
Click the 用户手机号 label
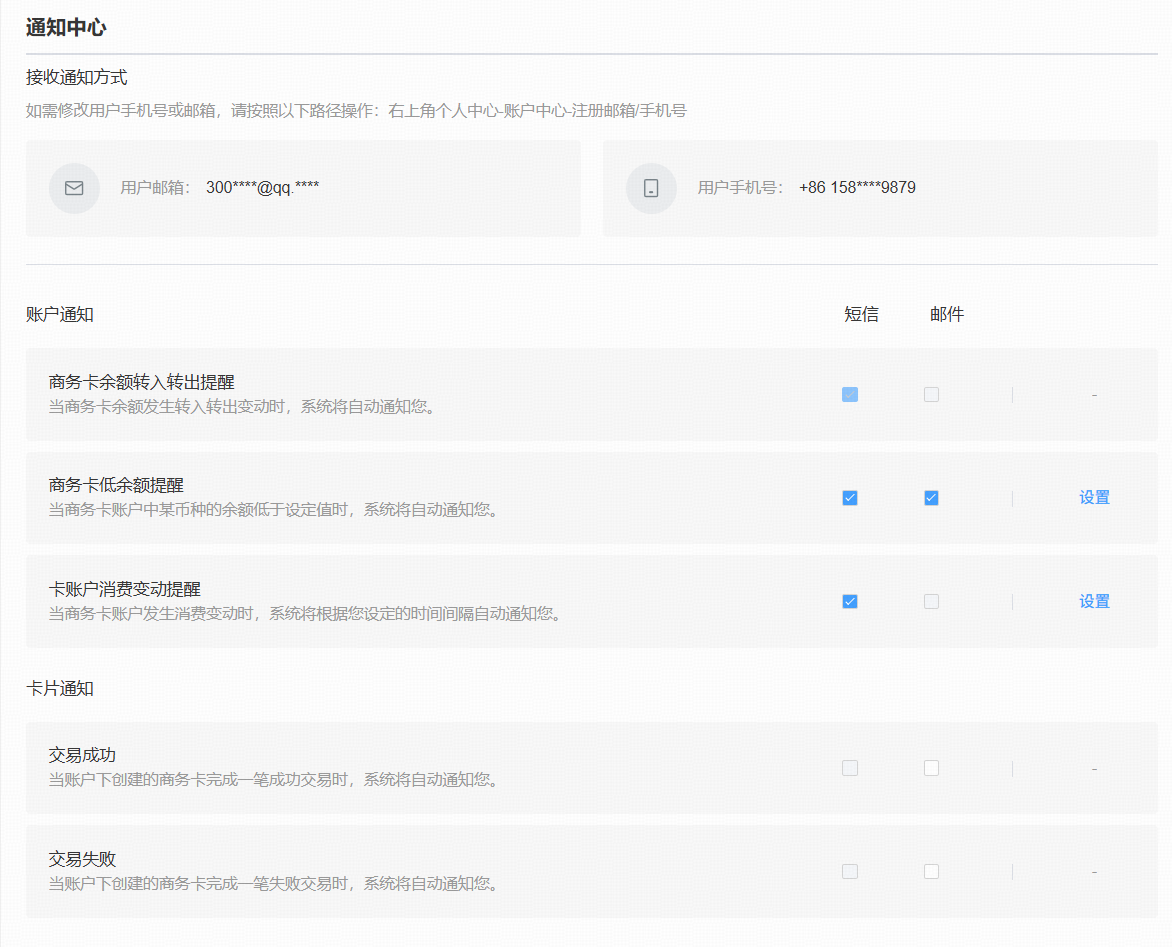(741, 188)
